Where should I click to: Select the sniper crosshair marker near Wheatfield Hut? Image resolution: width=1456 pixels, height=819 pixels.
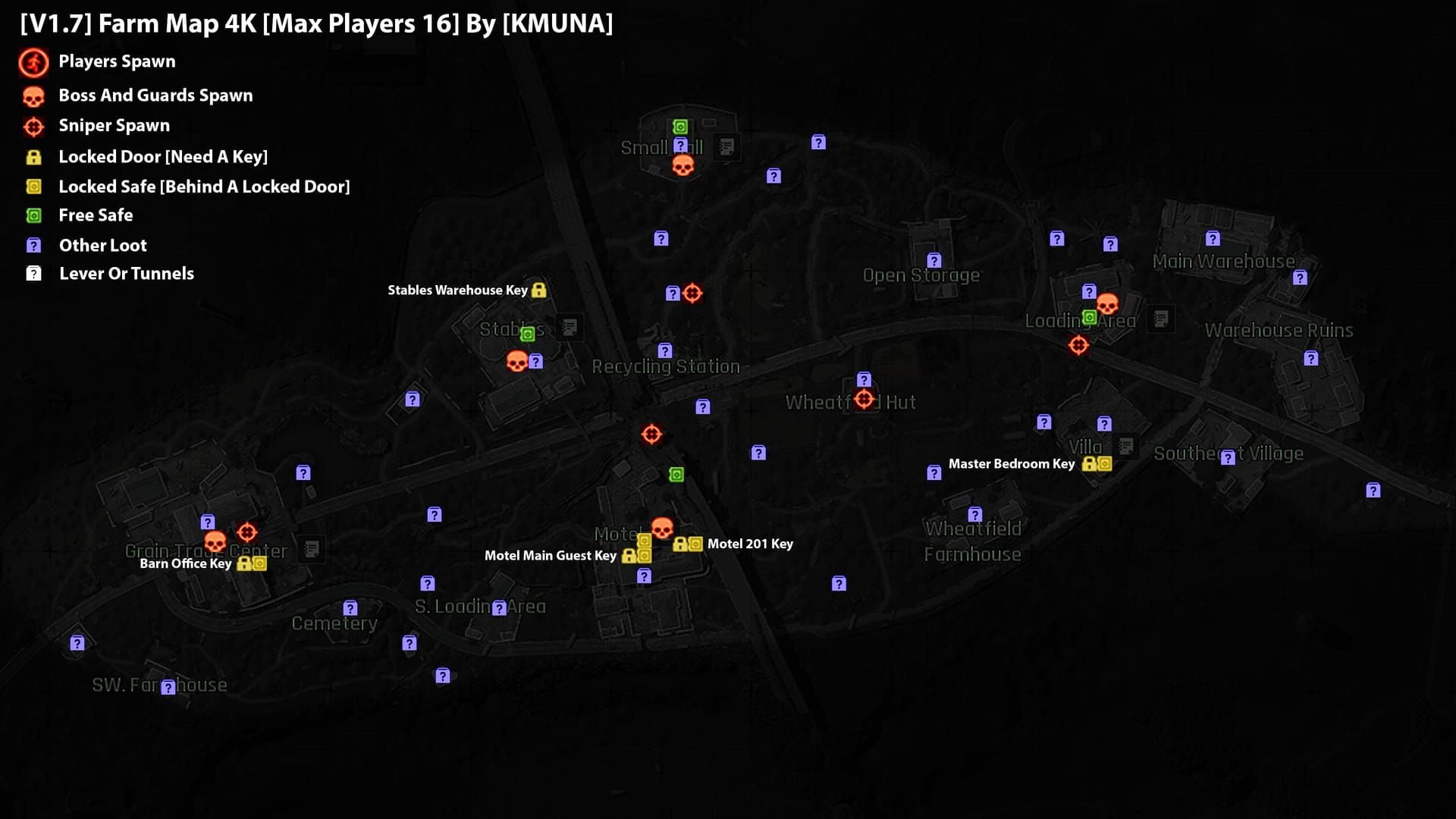click(x=864, y=400)
